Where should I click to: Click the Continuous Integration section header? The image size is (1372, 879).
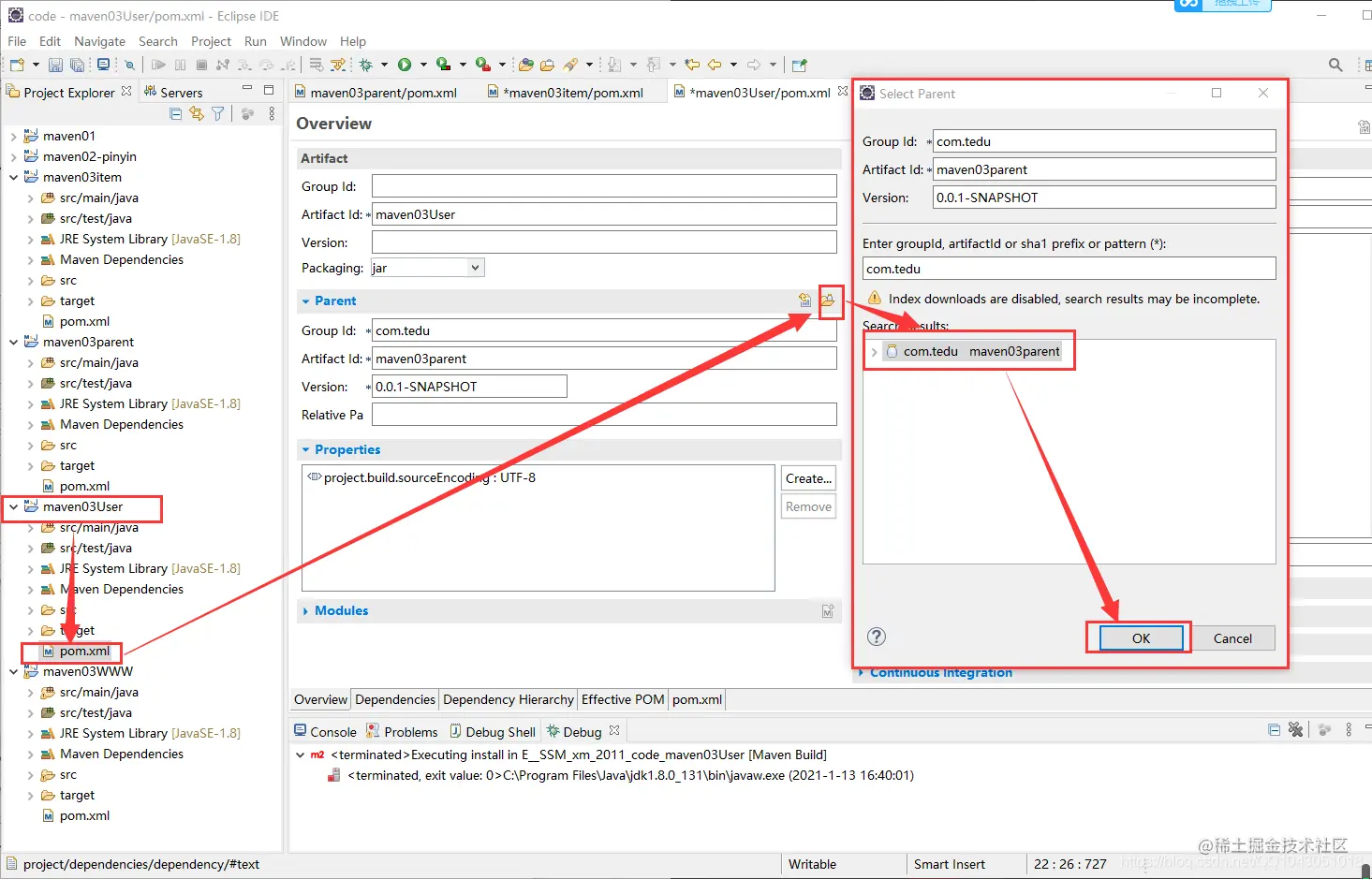coord(940,672)
